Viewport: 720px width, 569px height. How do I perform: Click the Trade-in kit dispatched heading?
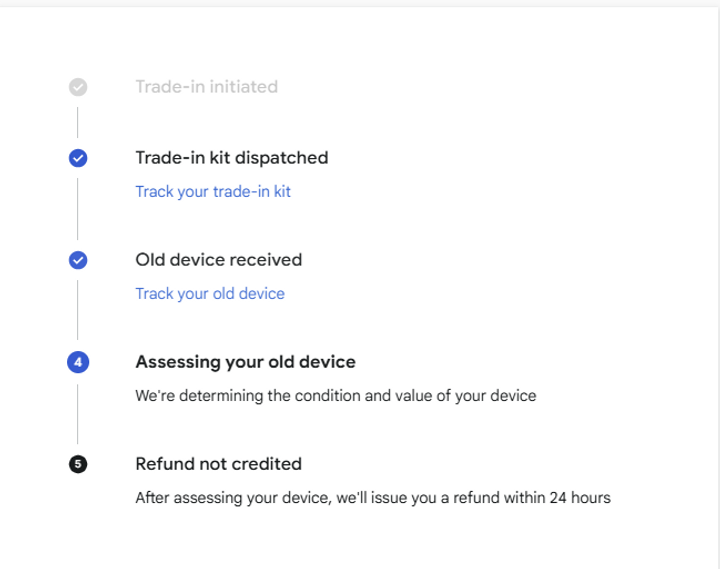coord(232,158)
